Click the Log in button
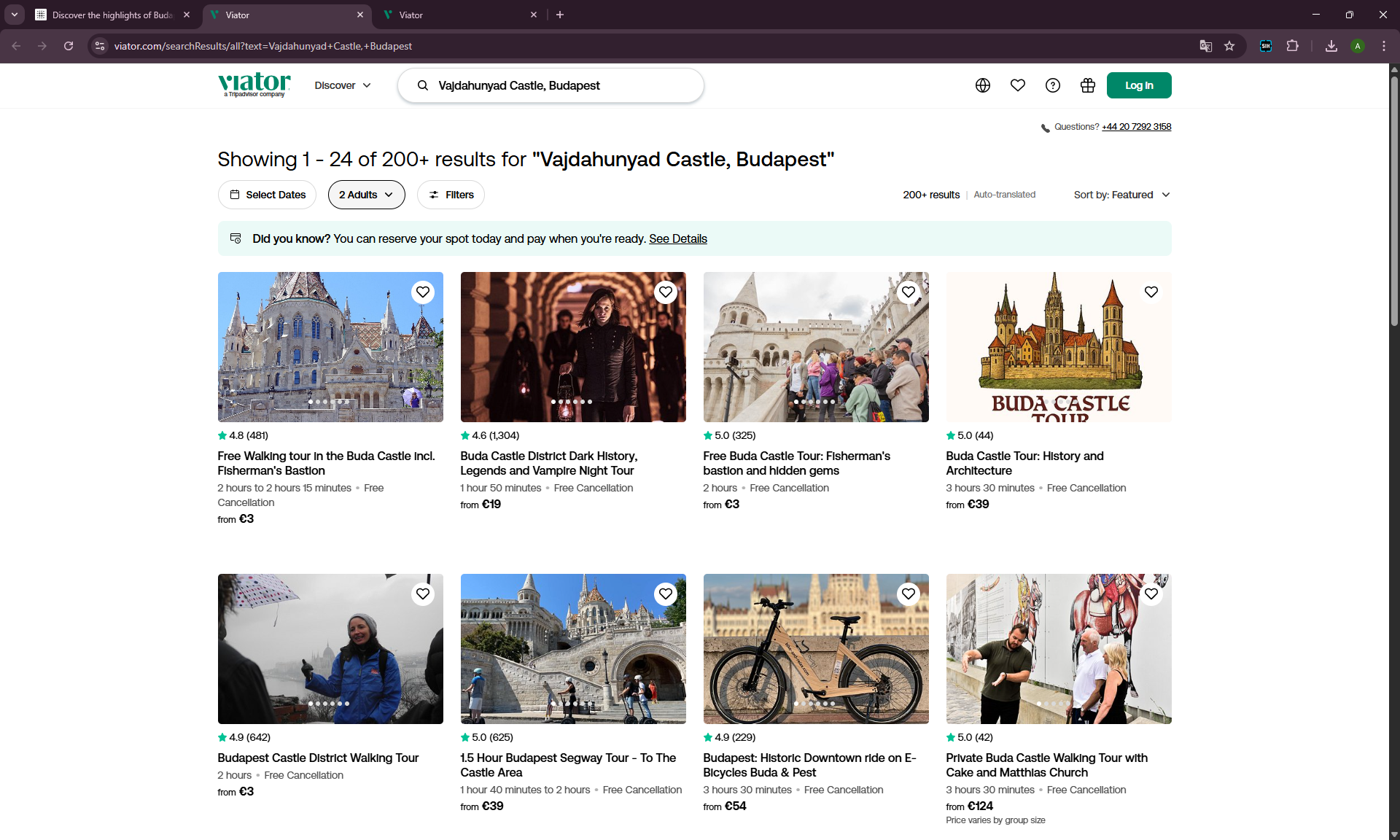The height and width of the screenshot is (840, 1400). click(x=1138, y=85)
